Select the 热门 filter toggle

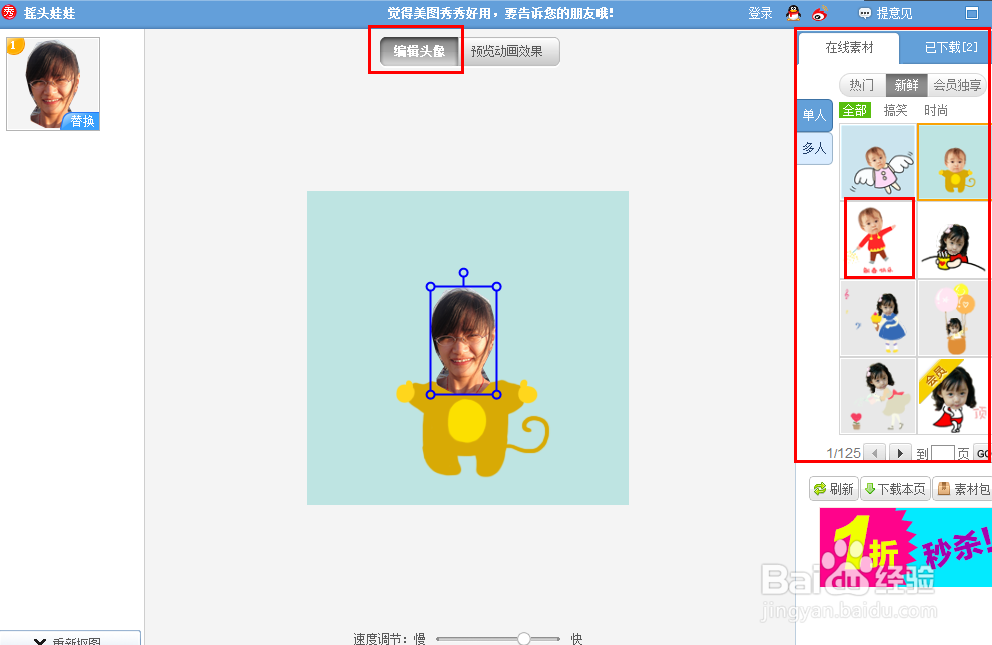pyautogui.click(x=862, y=85)
